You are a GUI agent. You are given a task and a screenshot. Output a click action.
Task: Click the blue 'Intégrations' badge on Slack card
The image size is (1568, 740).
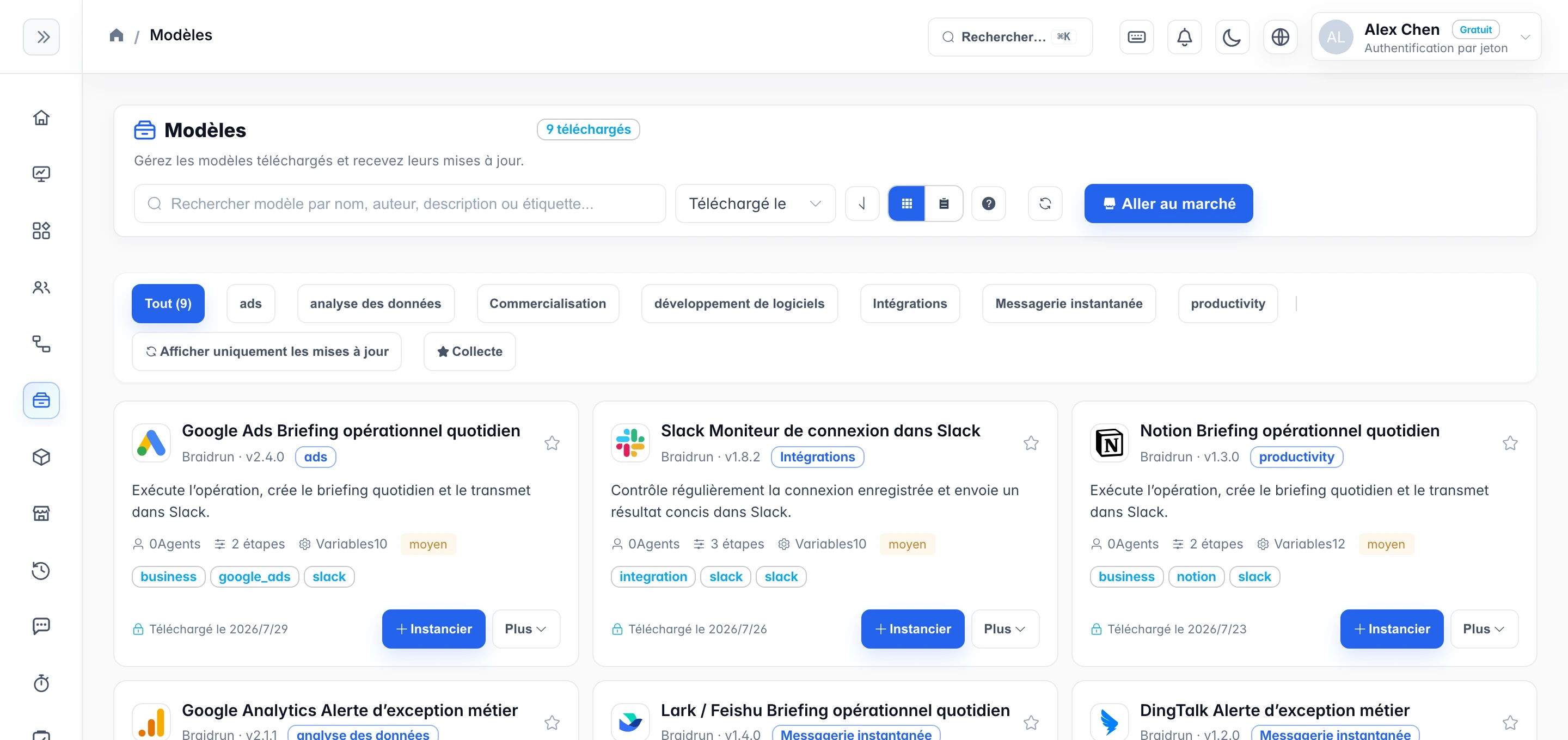817,457
